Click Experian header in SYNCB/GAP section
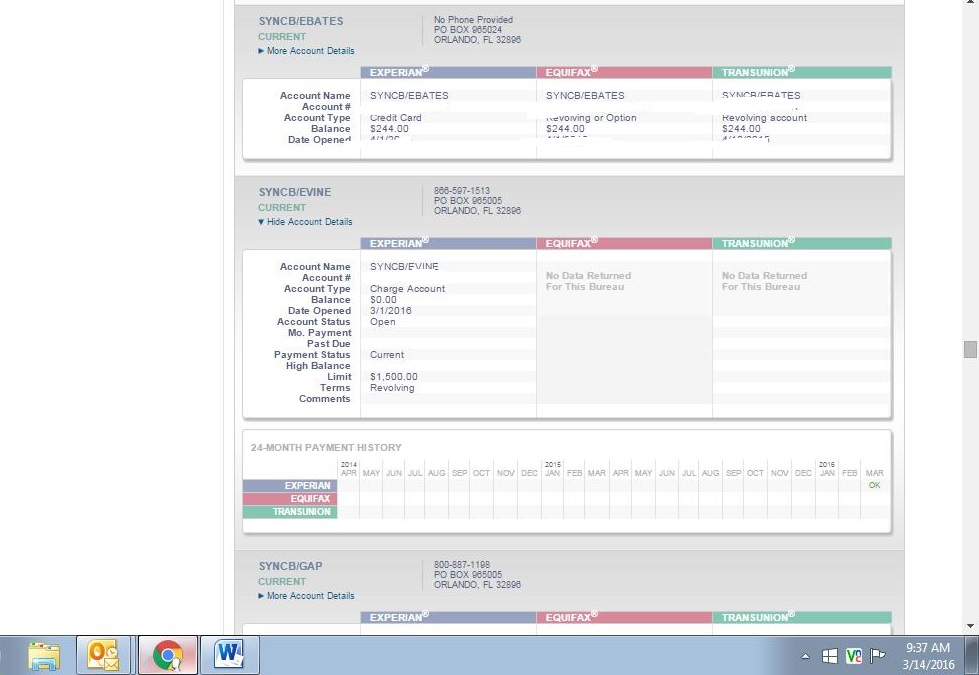 pos(448,618)
